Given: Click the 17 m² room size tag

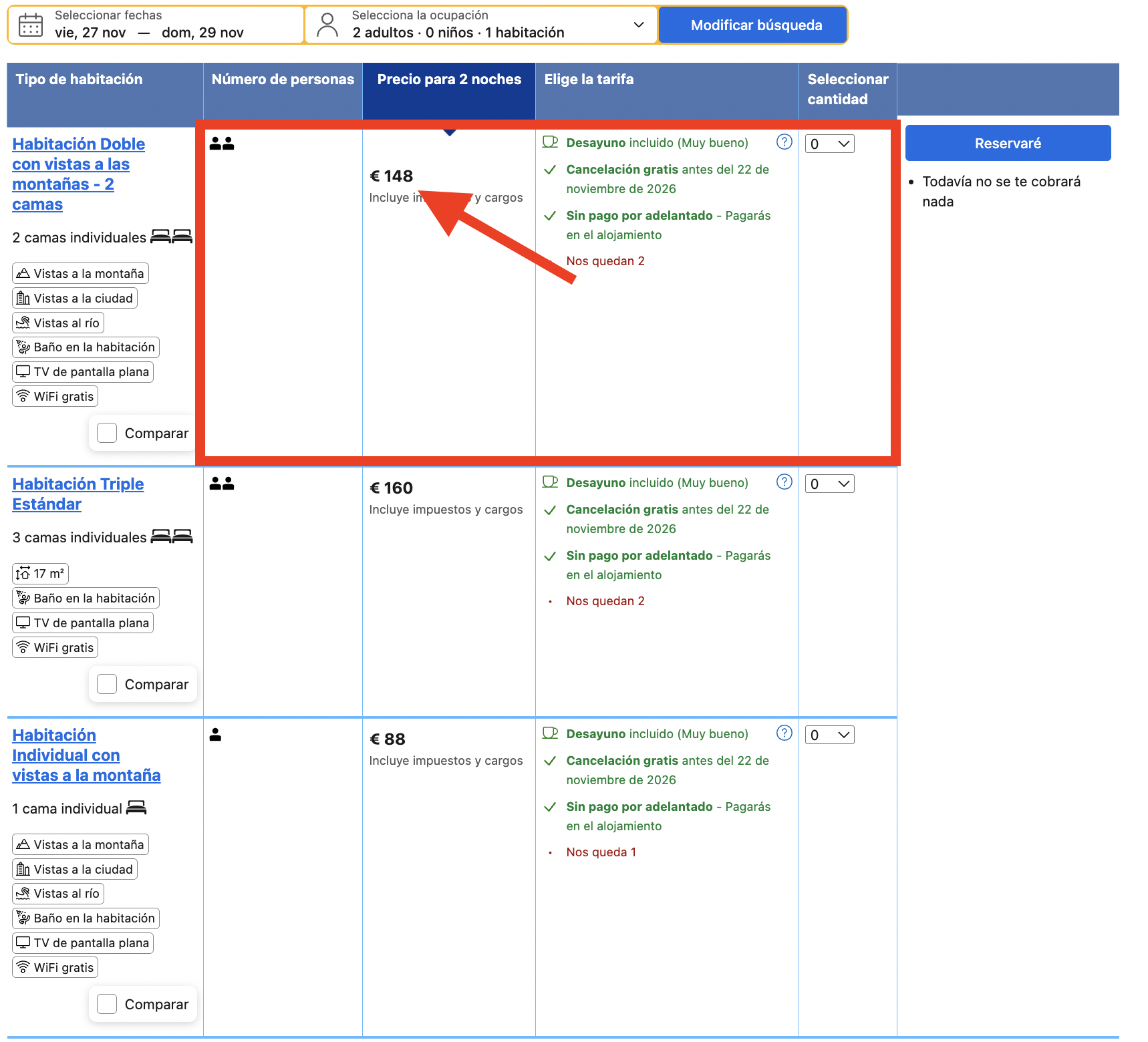Looking at the screenshot, I should click(40, 573).
